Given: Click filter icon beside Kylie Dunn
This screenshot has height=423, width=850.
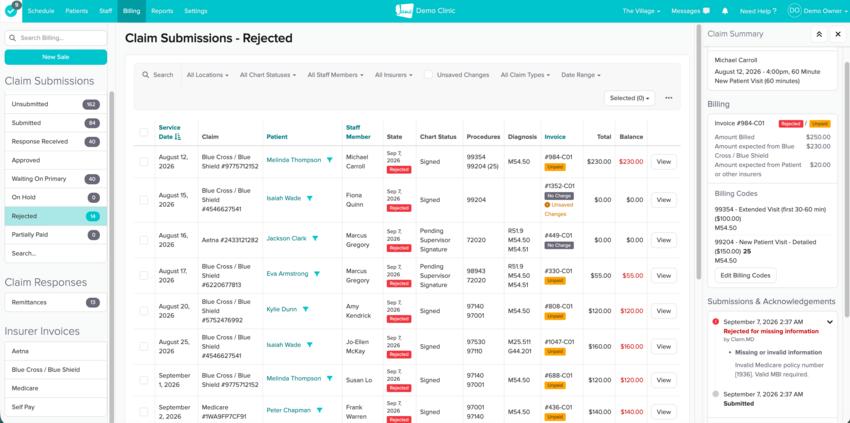Looking at the screenshot, I should 305,309.
